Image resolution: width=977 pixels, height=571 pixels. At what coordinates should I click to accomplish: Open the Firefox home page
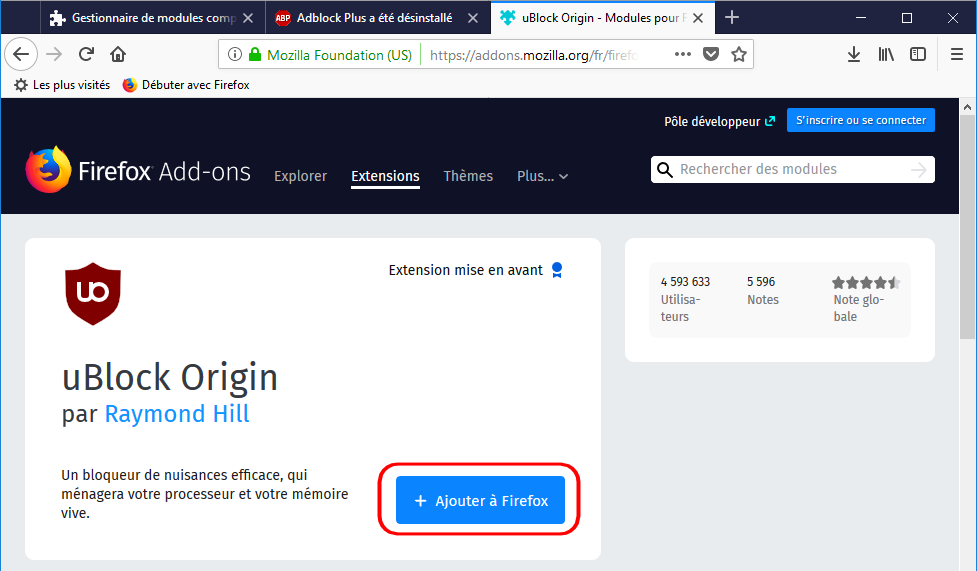click(x=118, y=54)
